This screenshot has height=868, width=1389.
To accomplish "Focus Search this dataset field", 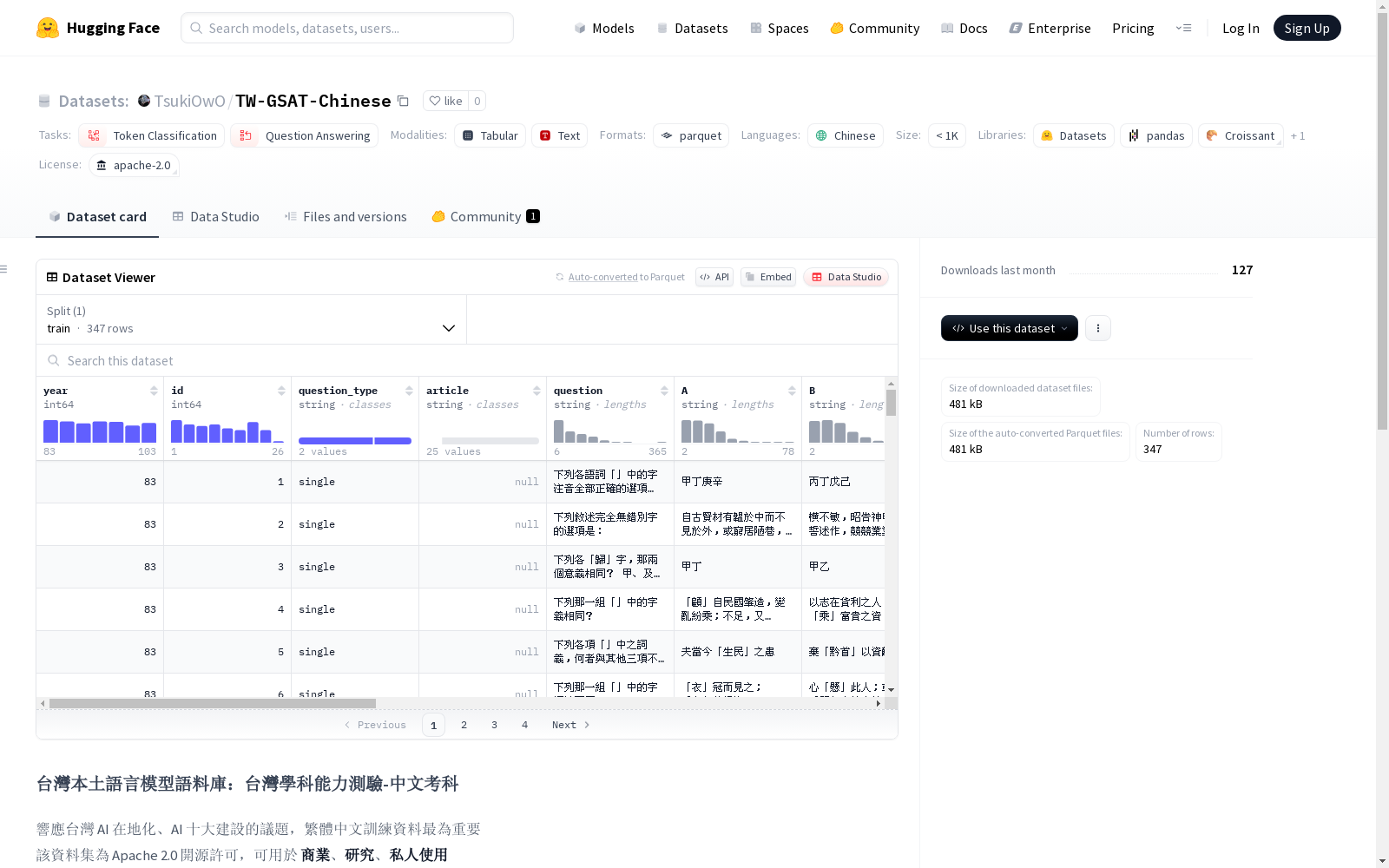I will [467, 360].
